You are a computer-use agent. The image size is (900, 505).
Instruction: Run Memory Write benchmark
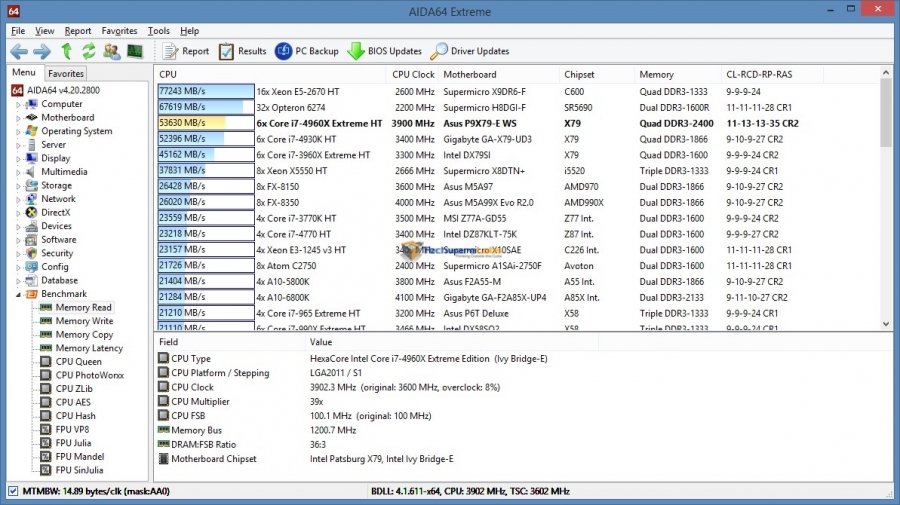84,321
